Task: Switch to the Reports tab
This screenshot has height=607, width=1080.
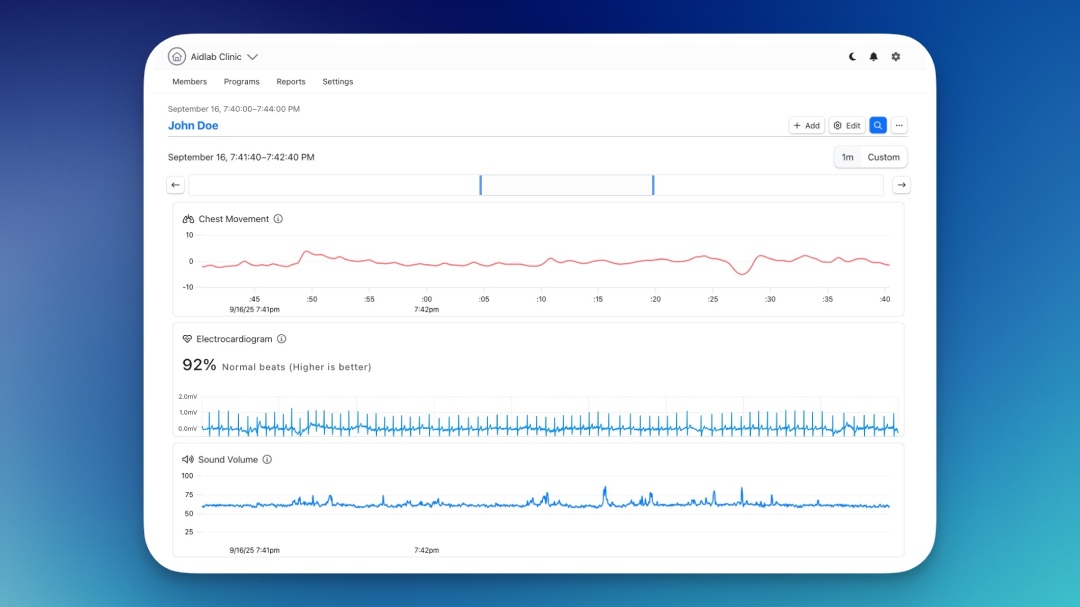Action: [291, 82]
